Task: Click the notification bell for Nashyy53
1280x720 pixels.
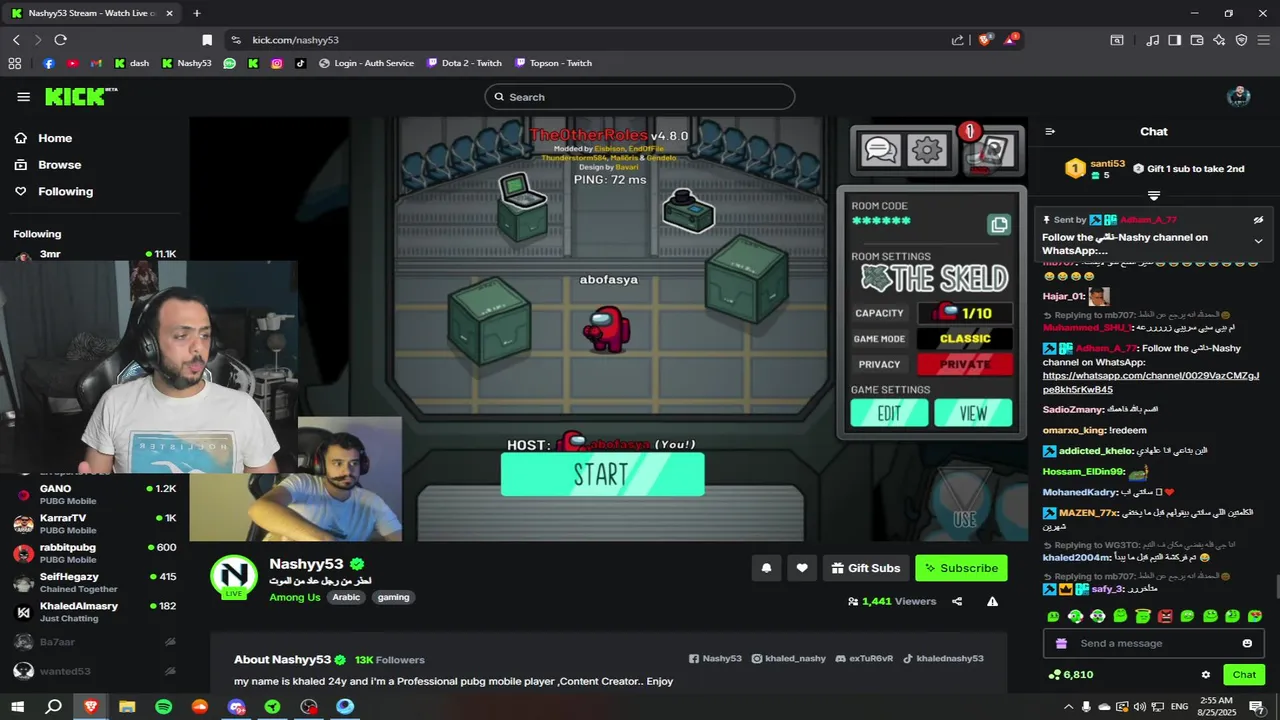Action: [x=766, y=568]
